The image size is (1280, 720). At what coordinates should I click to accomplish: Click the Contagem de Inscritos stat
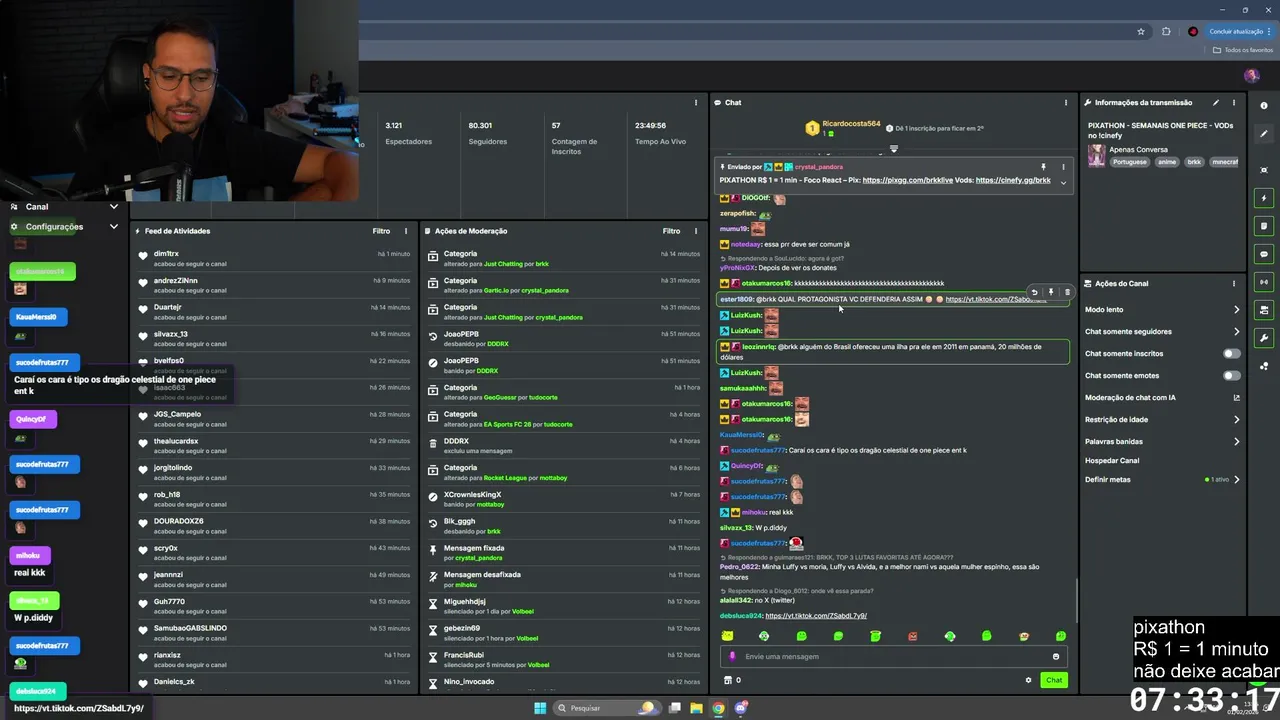click(x=574, y=137)
